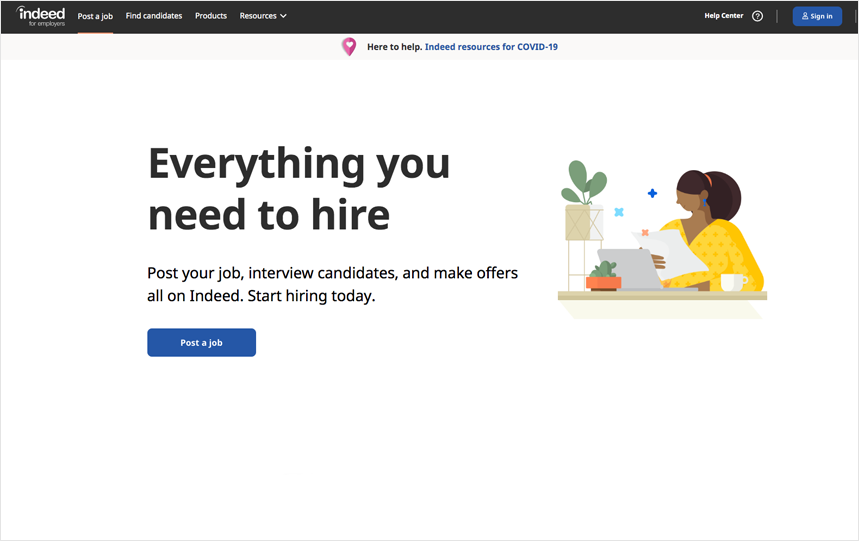Screen dimensions: 859x541
Task: Click the pink heart pin icon
Action: [x=349, y=47]
